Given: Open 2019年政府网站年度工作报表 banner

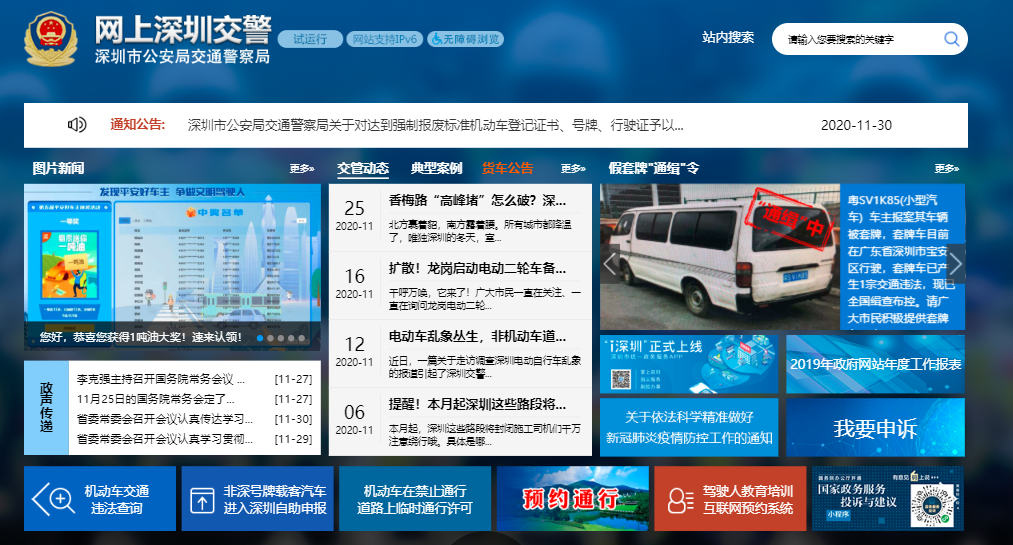Looking at the screenshot, I should tap(875, 364).
